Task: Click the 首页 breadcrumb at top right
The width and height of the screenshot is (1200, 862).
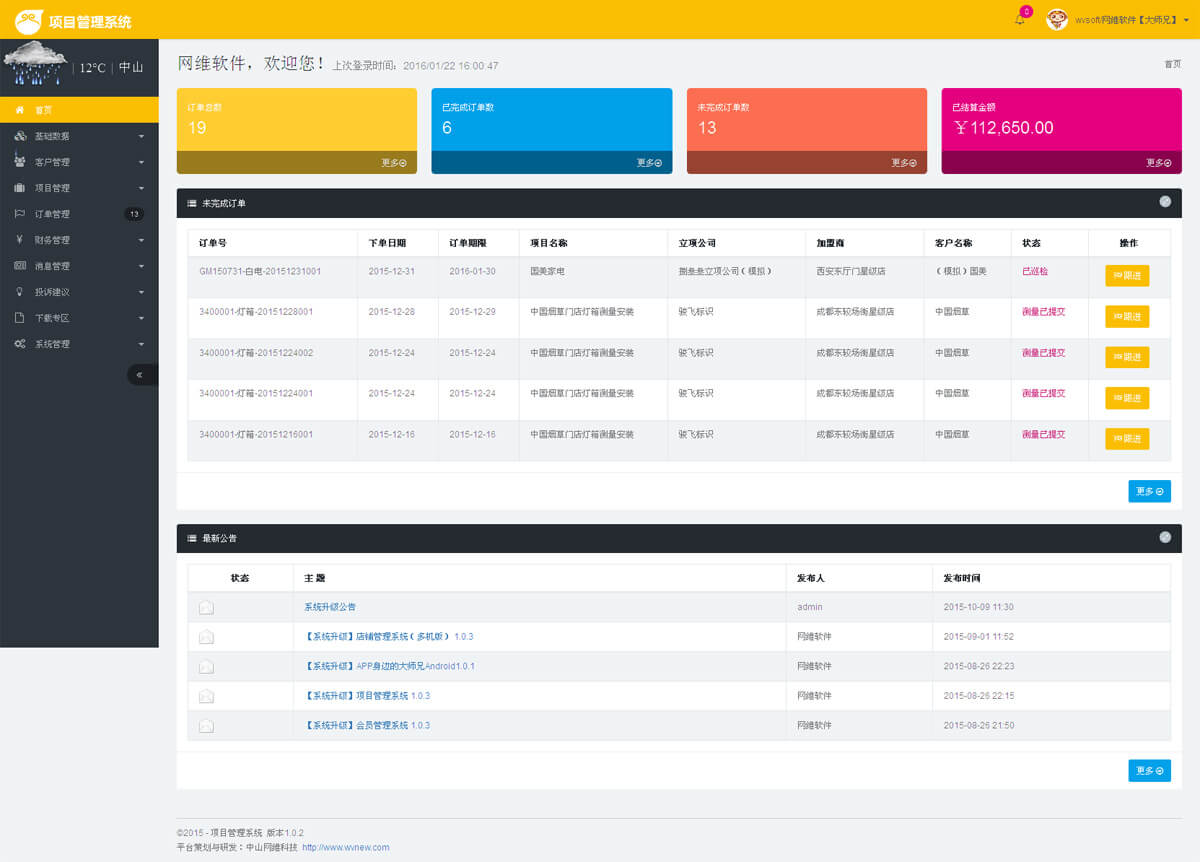Action: 1172,64
